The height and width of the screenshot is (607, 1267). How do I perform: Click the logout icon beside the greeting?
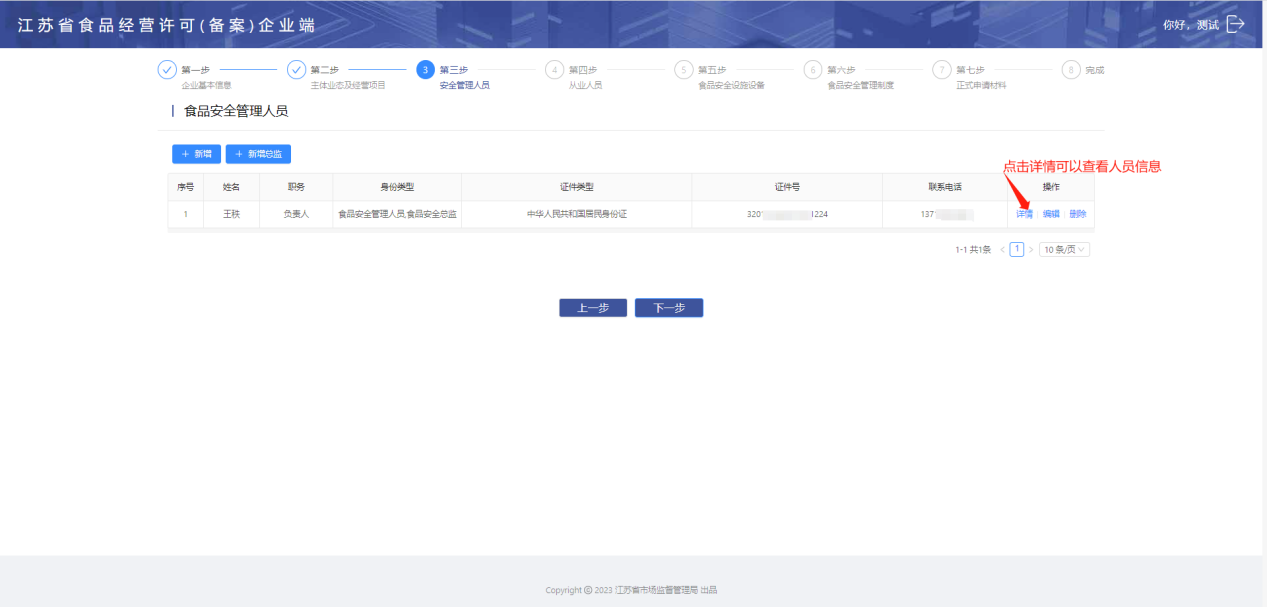point(1235,24)
